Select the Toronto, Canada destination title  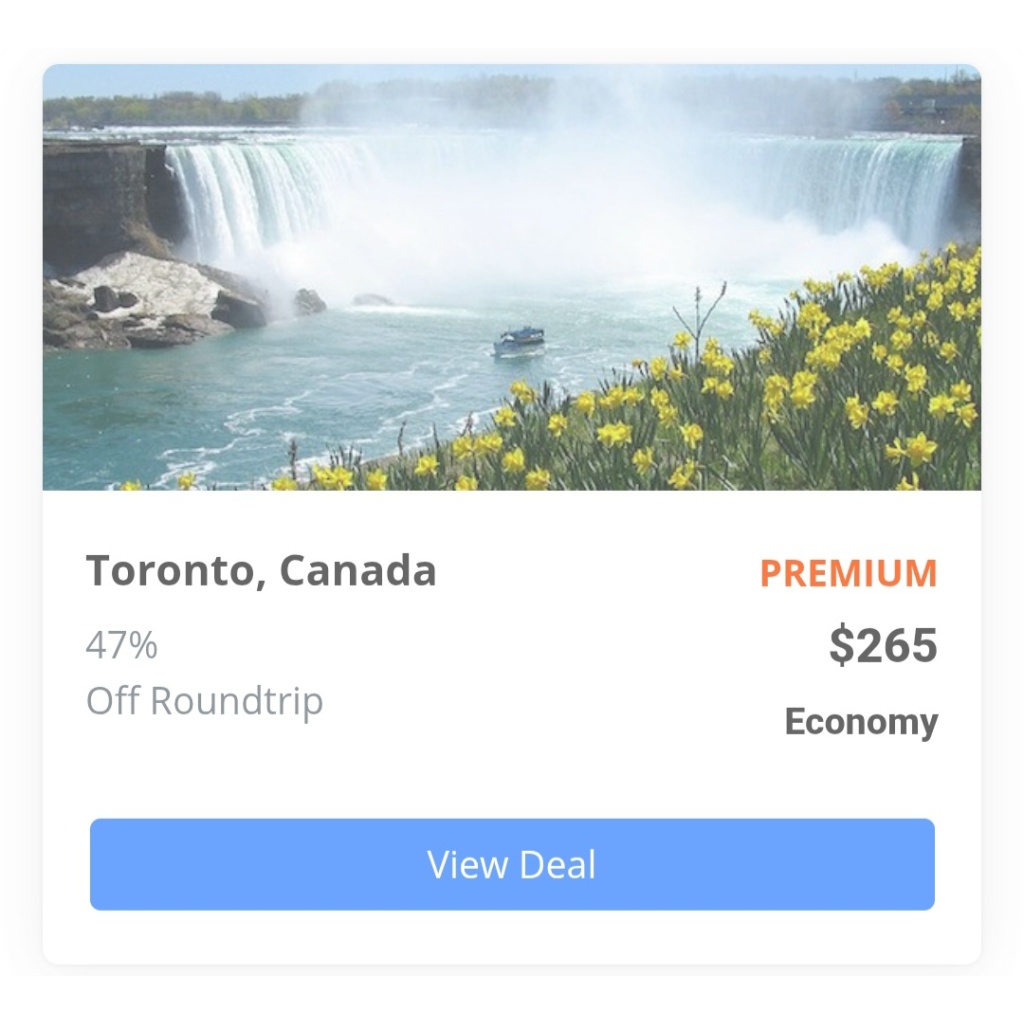pos(261,570)
